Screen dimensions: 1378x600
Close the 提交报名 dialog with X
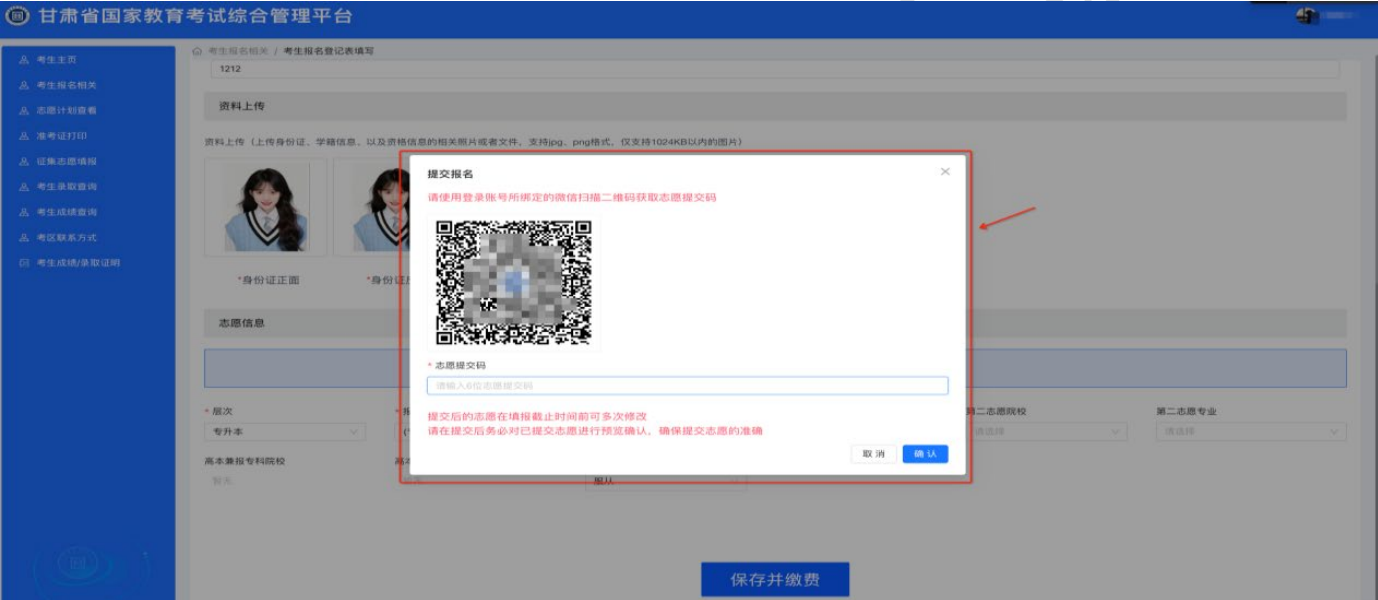pos(945,172)
